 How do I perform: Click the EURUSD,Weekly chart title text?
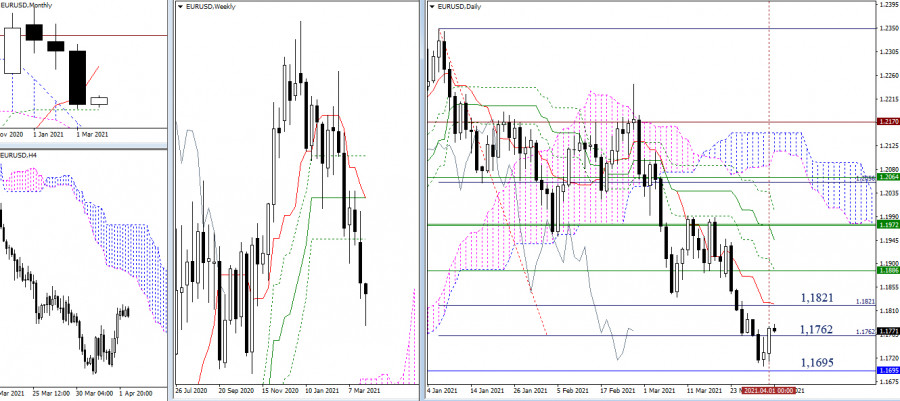tap(211, 7)
